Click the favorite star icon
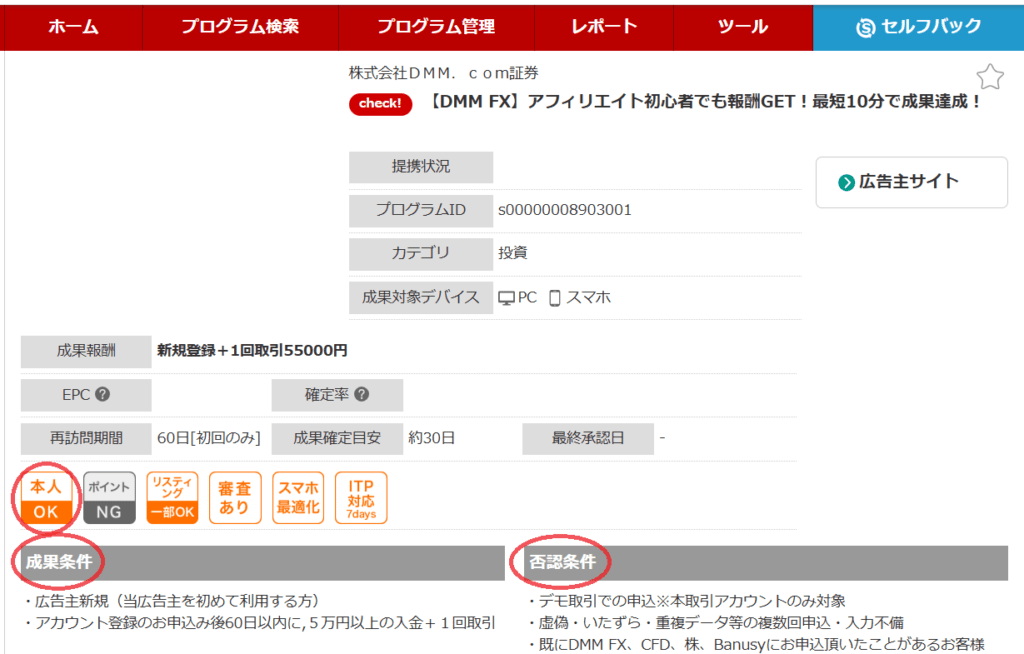The image size is (1024, 654). tap(989, 76)
